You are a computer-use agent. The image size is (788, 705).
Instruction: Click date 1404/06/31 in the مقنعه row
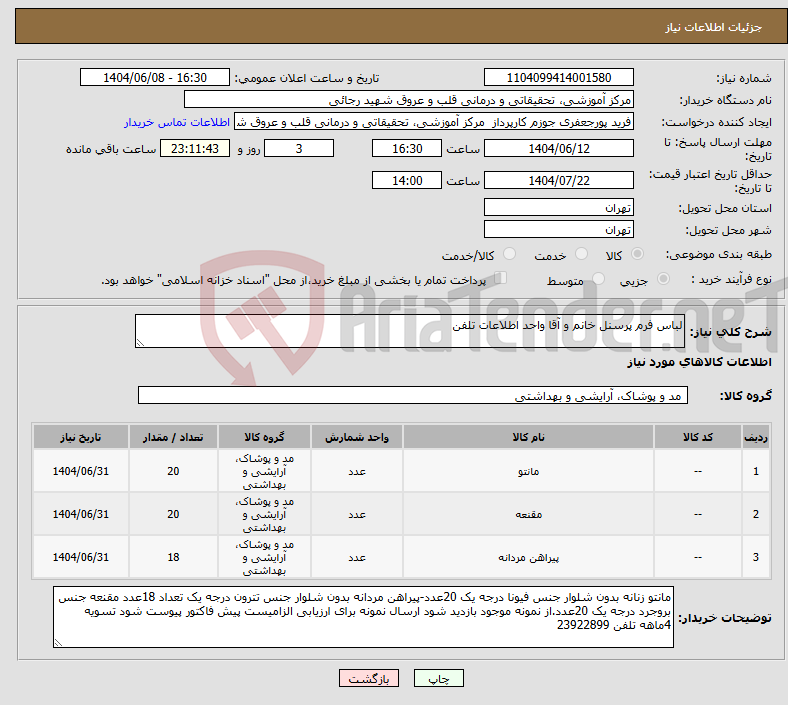[x=80, y=514]
